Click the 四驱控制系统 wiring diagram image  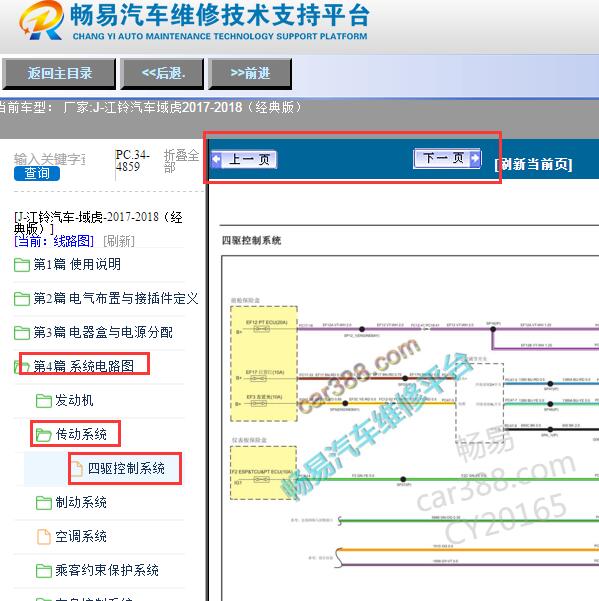(410, 428)
